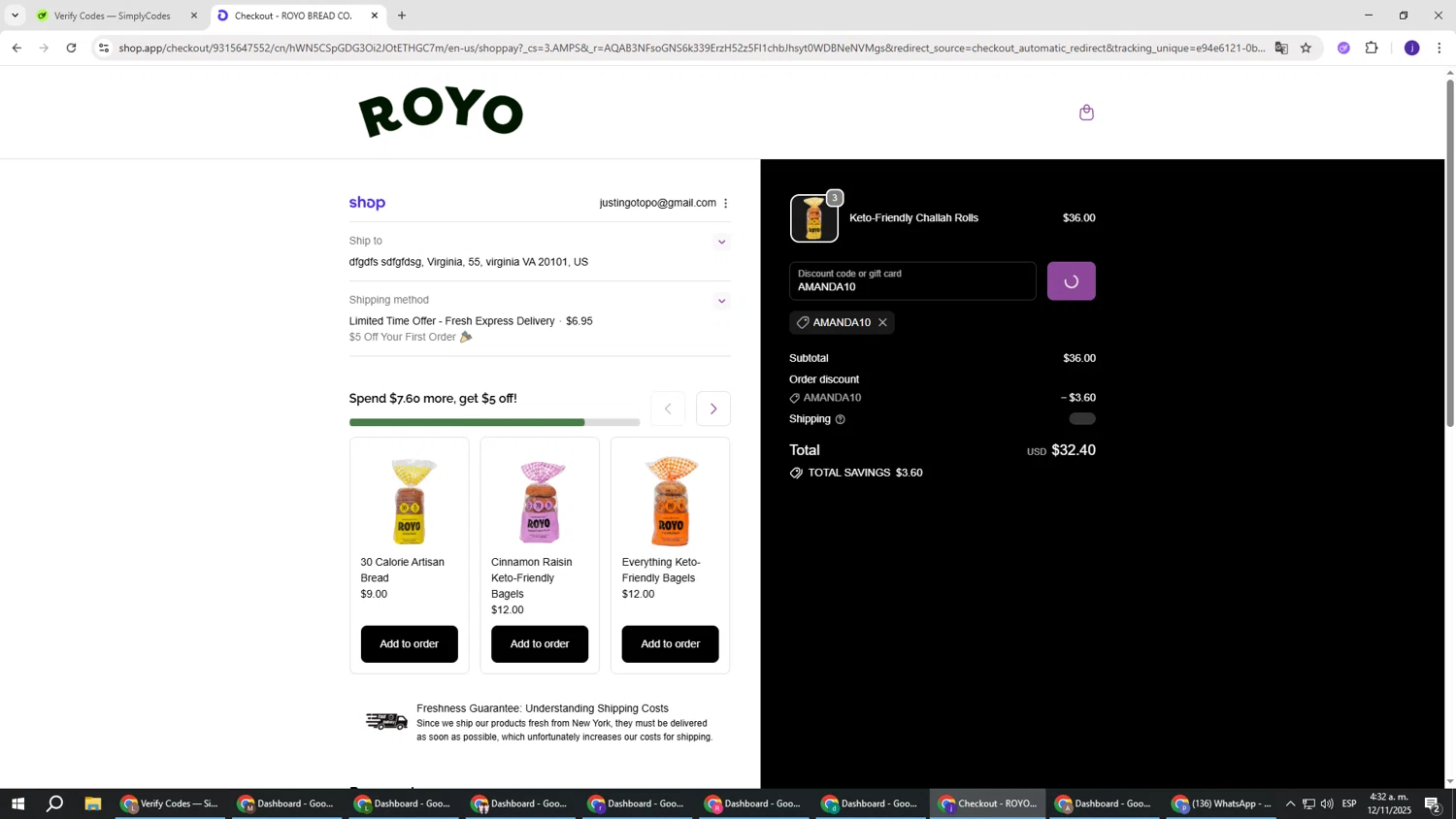Reload the checkout page
This screenshot has height=819, width=1456.
point(71,48)
